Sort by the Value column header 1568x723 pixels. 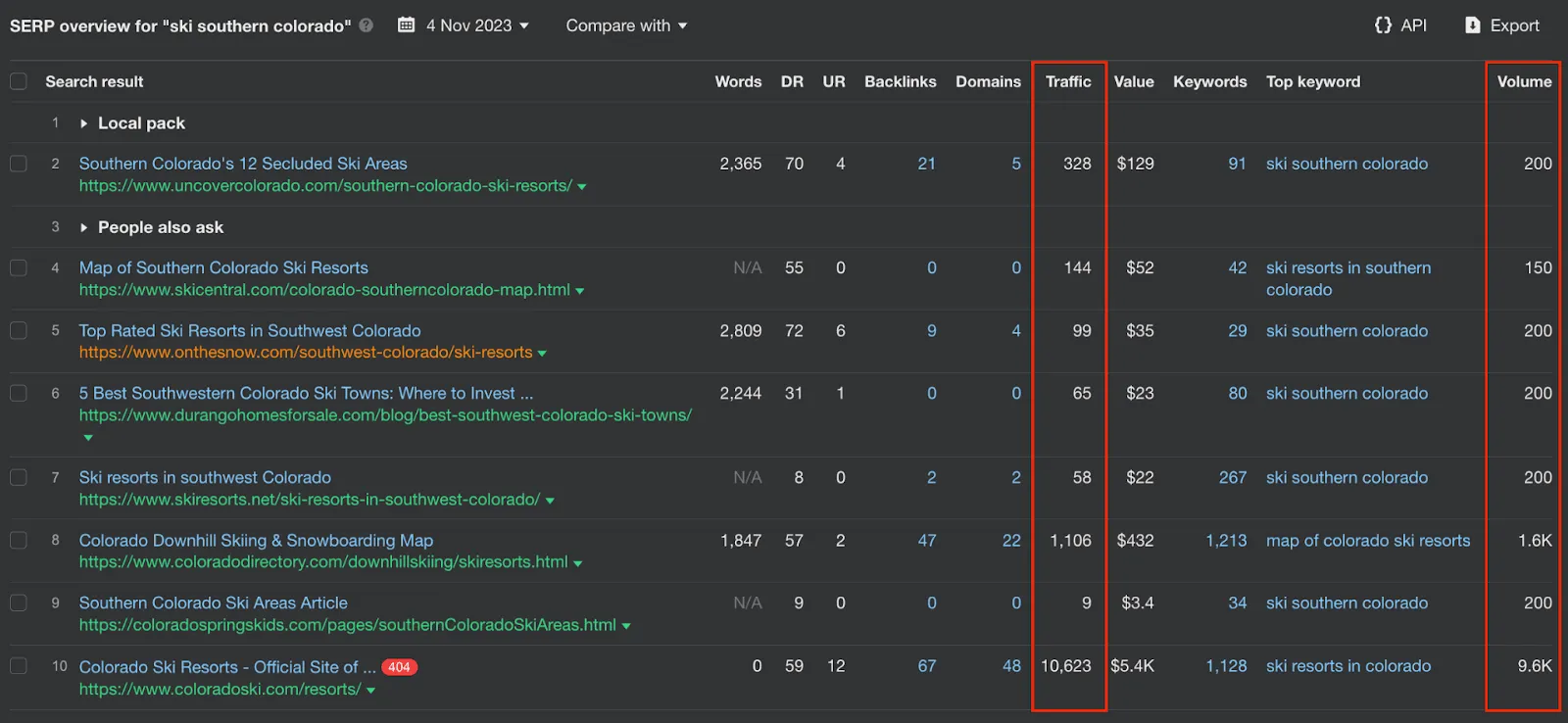coord(1134,81)
